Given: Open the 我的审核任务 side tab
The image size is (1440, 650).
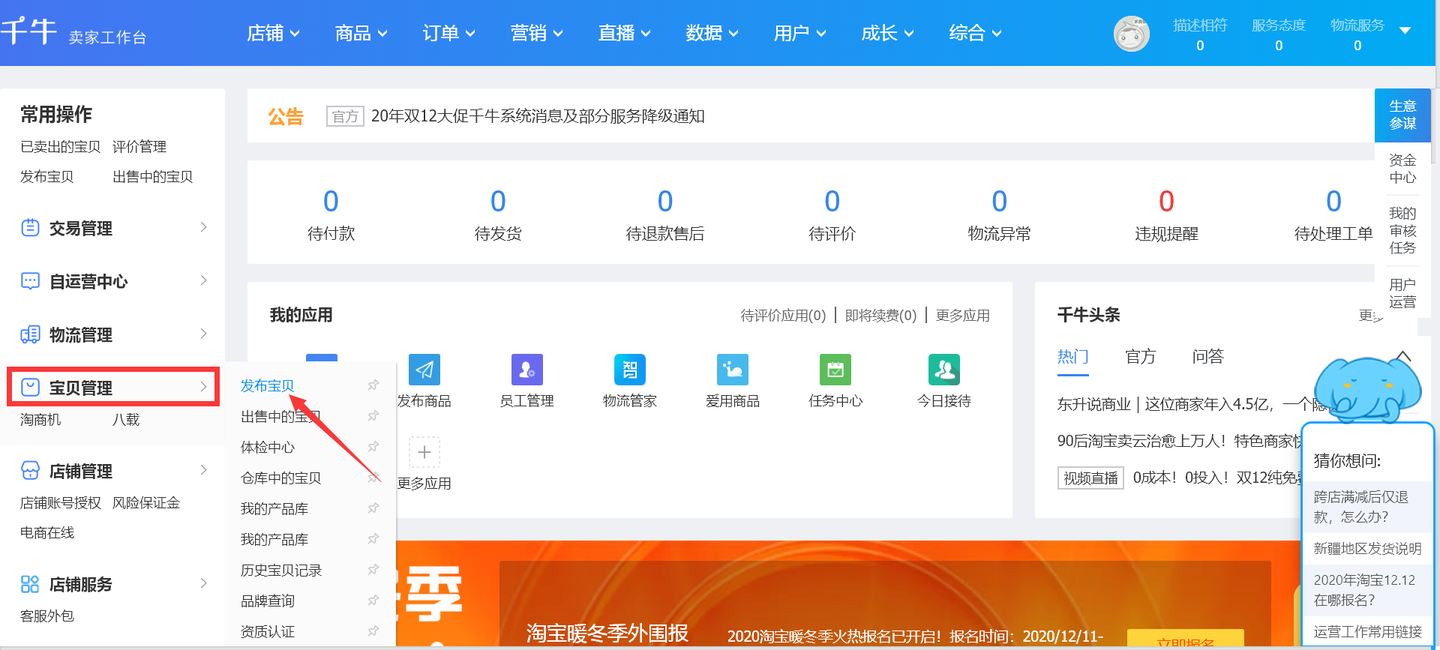Looking at the screenshot, I should [1403, 230].
